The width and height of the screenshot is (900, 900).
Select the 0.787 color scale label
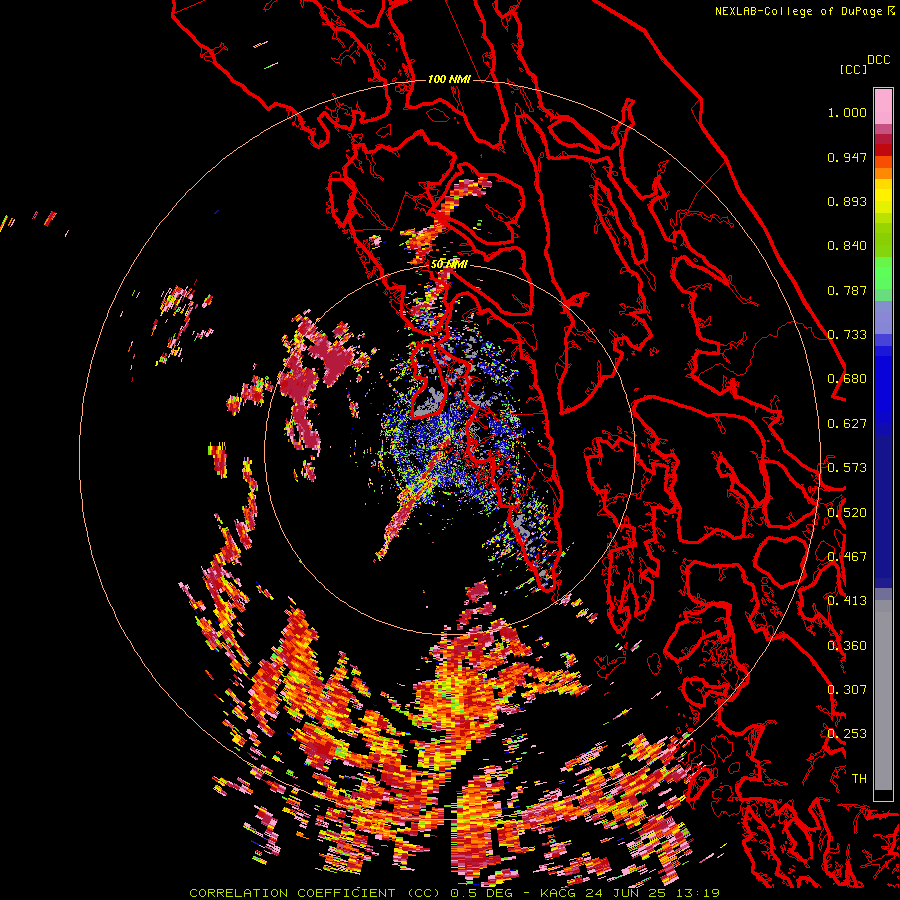click(847, 290)
